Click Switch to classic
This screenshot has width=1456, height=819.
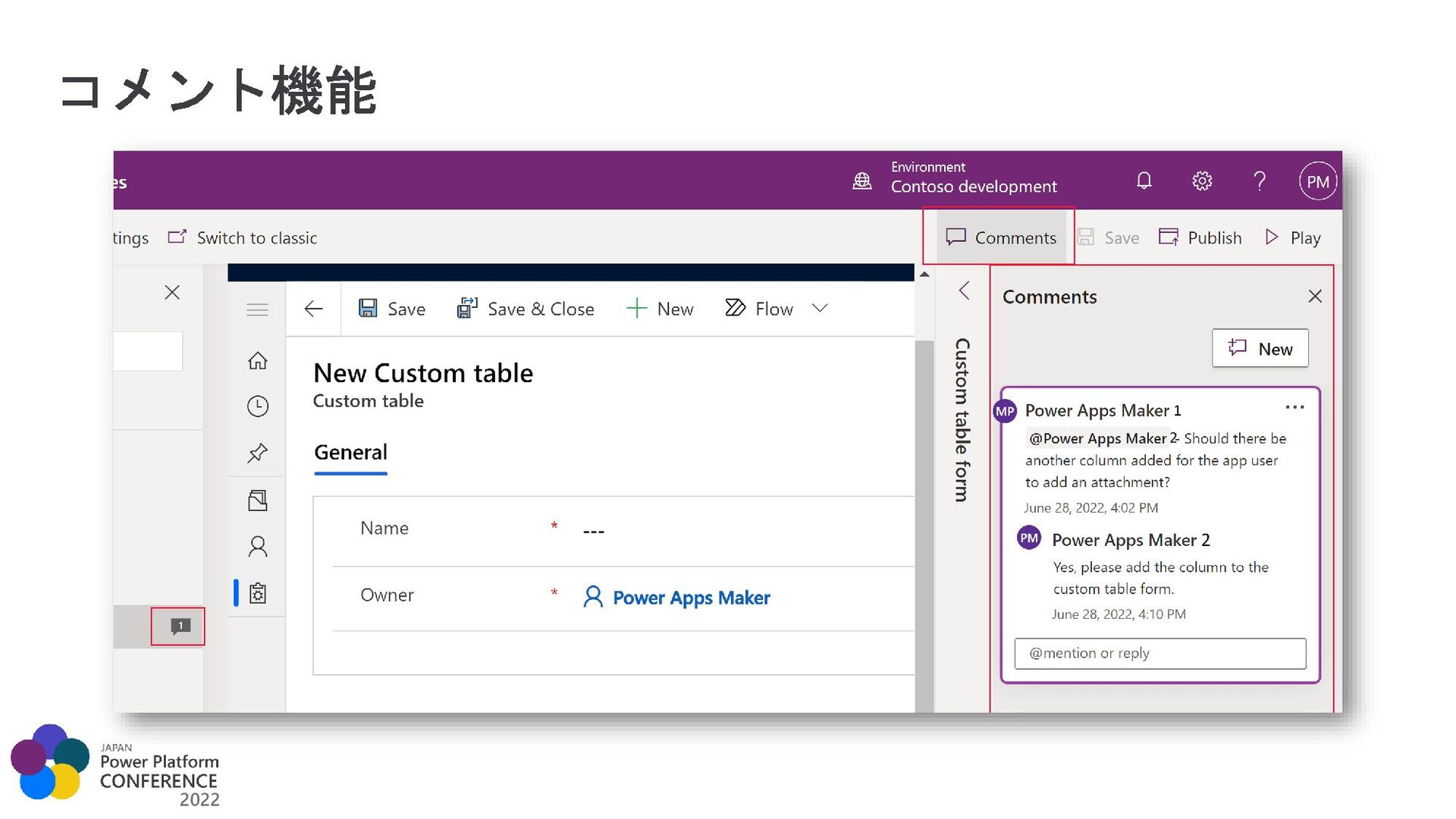point(243,238)
